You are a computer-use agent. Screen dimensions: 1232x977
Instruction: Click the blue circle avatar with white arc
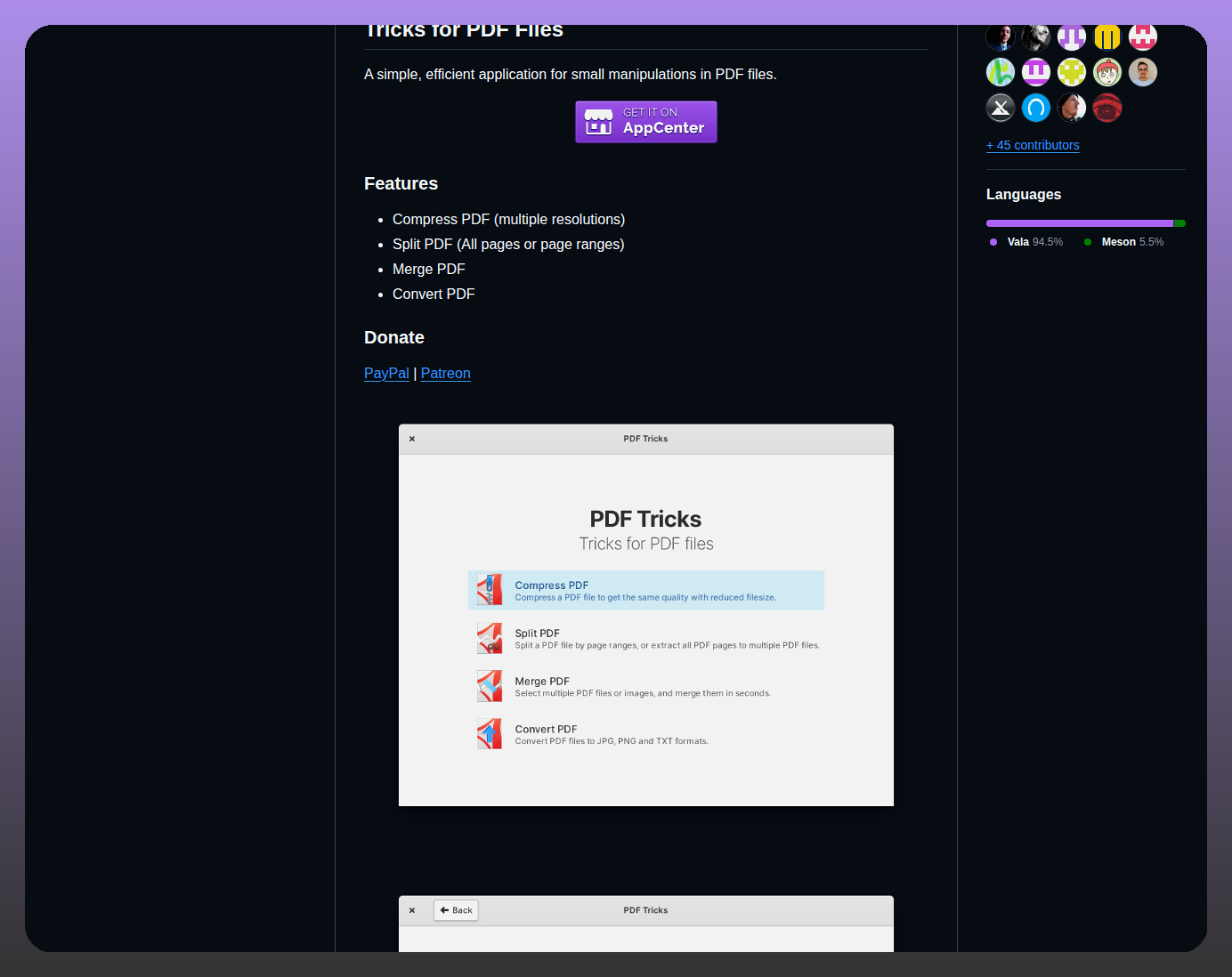point(1036,108)
